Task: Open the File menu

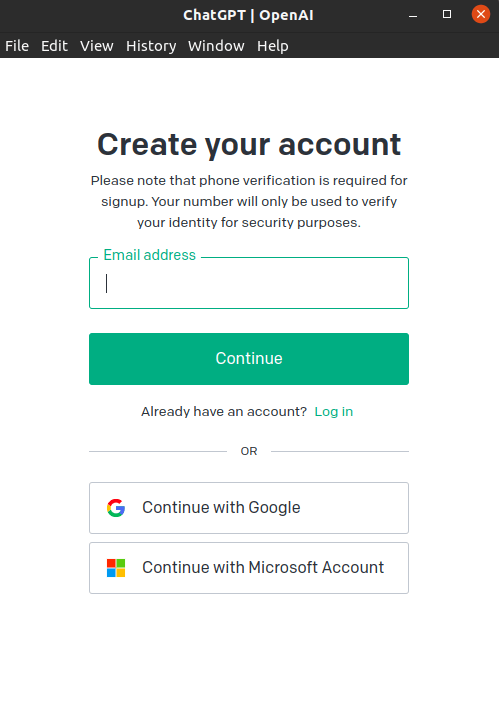Action: [x=17, y=46]
